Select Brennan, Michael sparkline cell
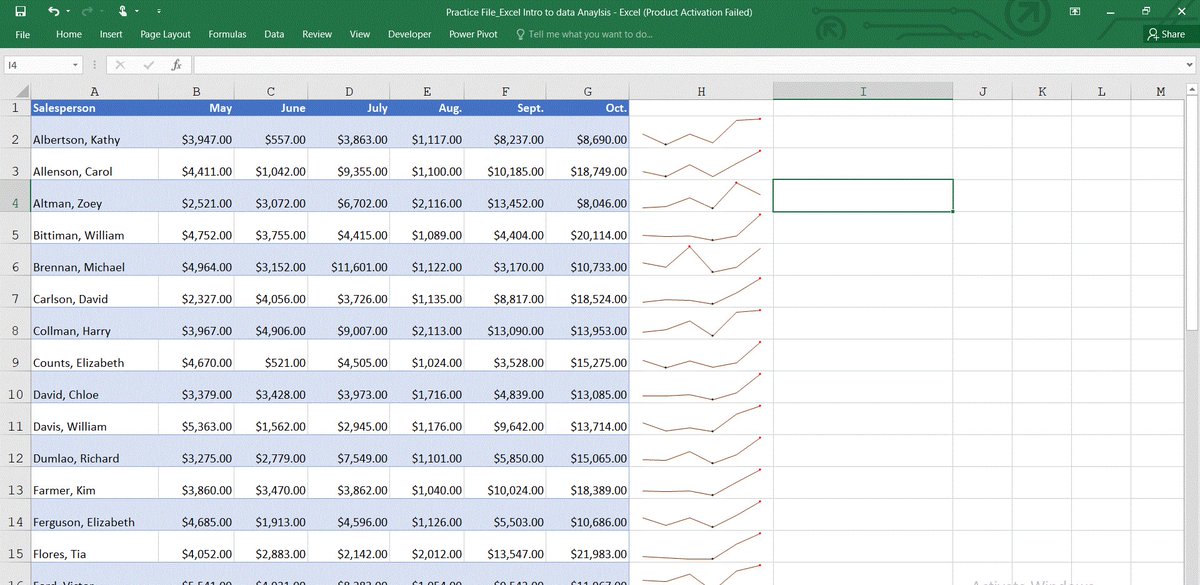Image resolution: width=1200 pixels, height=585 pixels. pyautogui.click(x=701, y=260)
